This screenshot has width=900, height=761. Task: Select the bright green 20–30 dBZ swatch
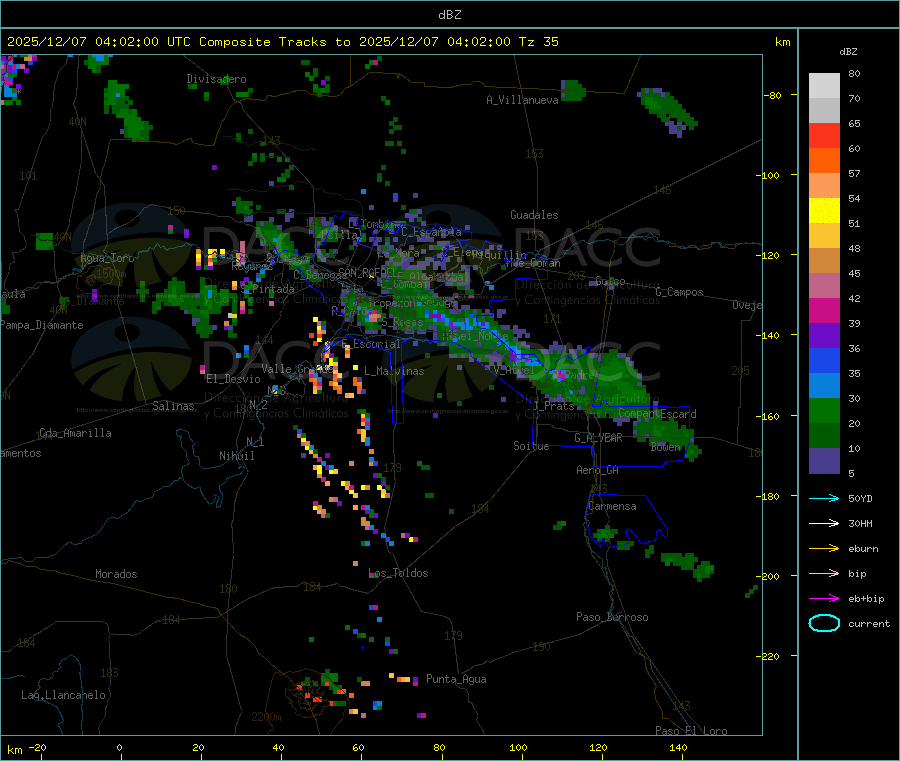click(x=824, y=411)
